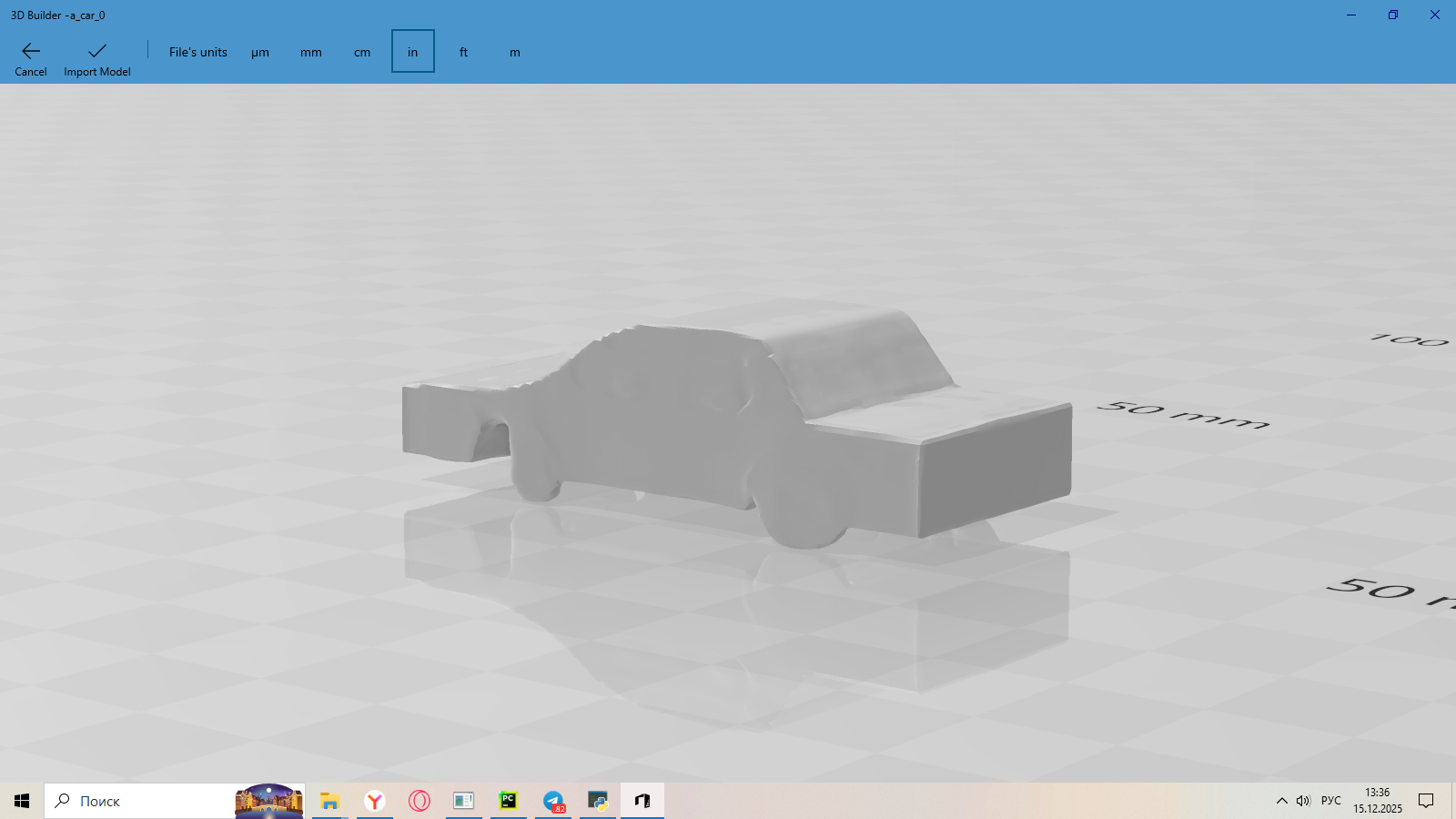
Task: Choose mm as the model units
Action: [x=311, y=52]
